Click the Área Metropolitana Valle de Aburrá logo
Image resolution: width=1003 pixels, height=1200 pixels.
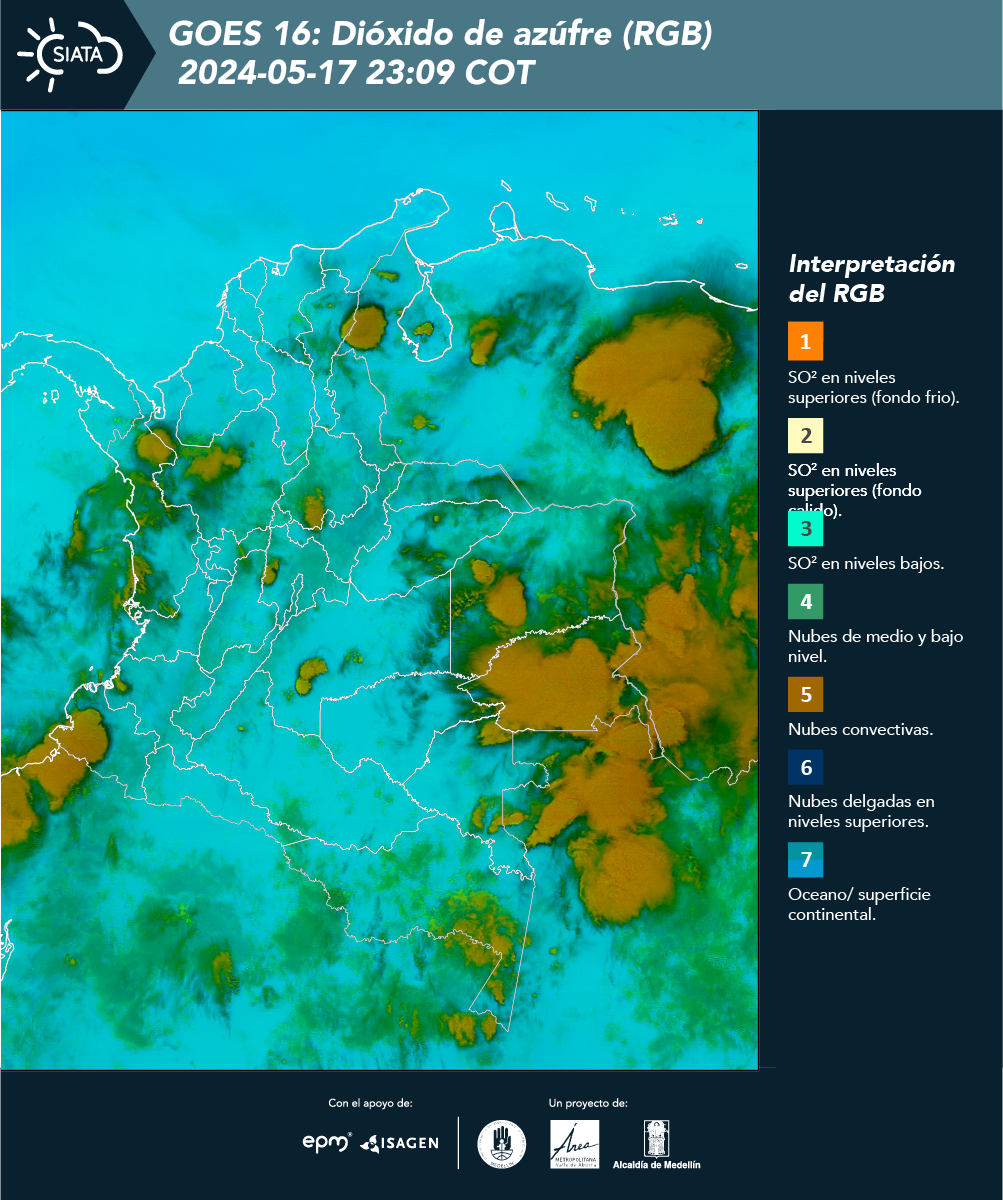click(575, 1144)
